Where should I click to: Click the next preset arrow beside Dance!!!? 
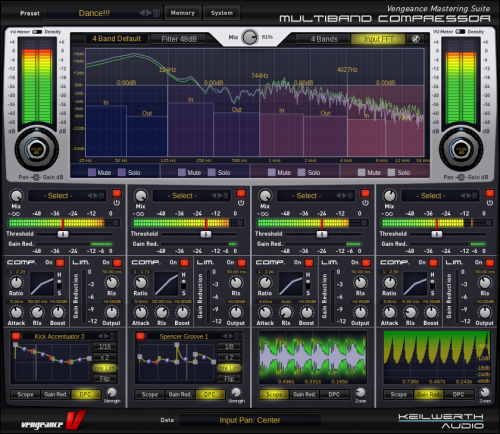149,13
